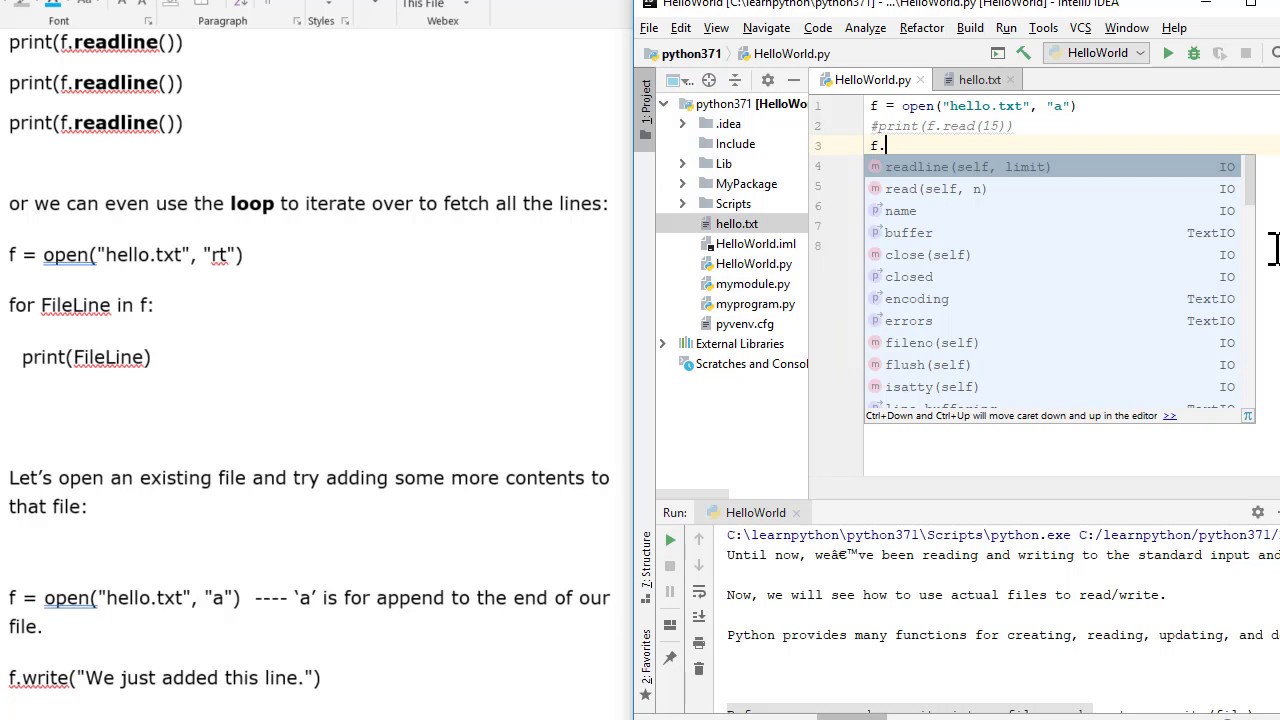The height and width of the screenshot is (720, 1280).
Task: Open the Font group dialog launcher in Word
Action: pyautogui.click(x=149, y=21)
